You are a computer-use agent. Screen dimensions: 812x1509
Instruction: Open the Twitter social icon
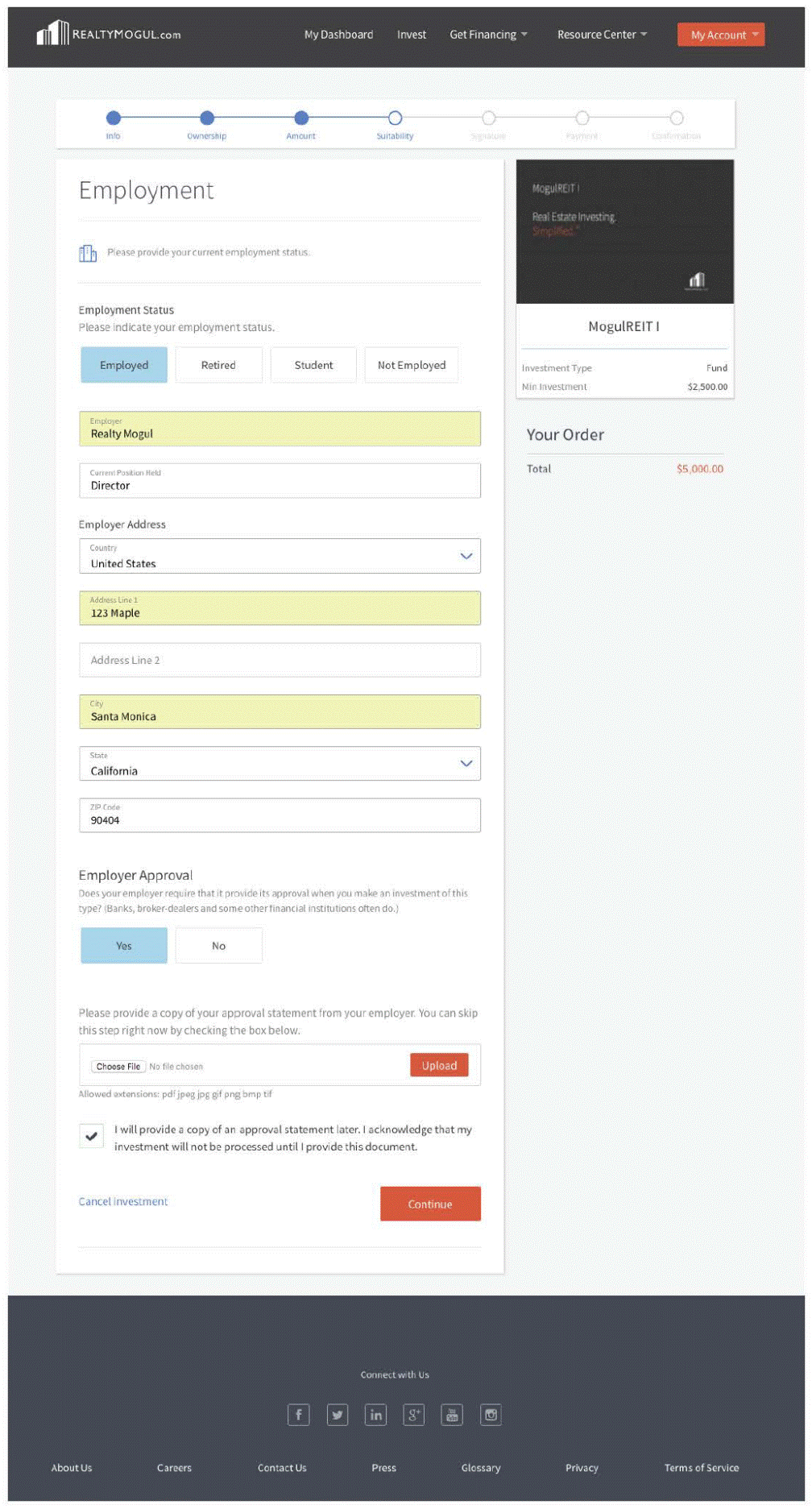(337, 1415)
